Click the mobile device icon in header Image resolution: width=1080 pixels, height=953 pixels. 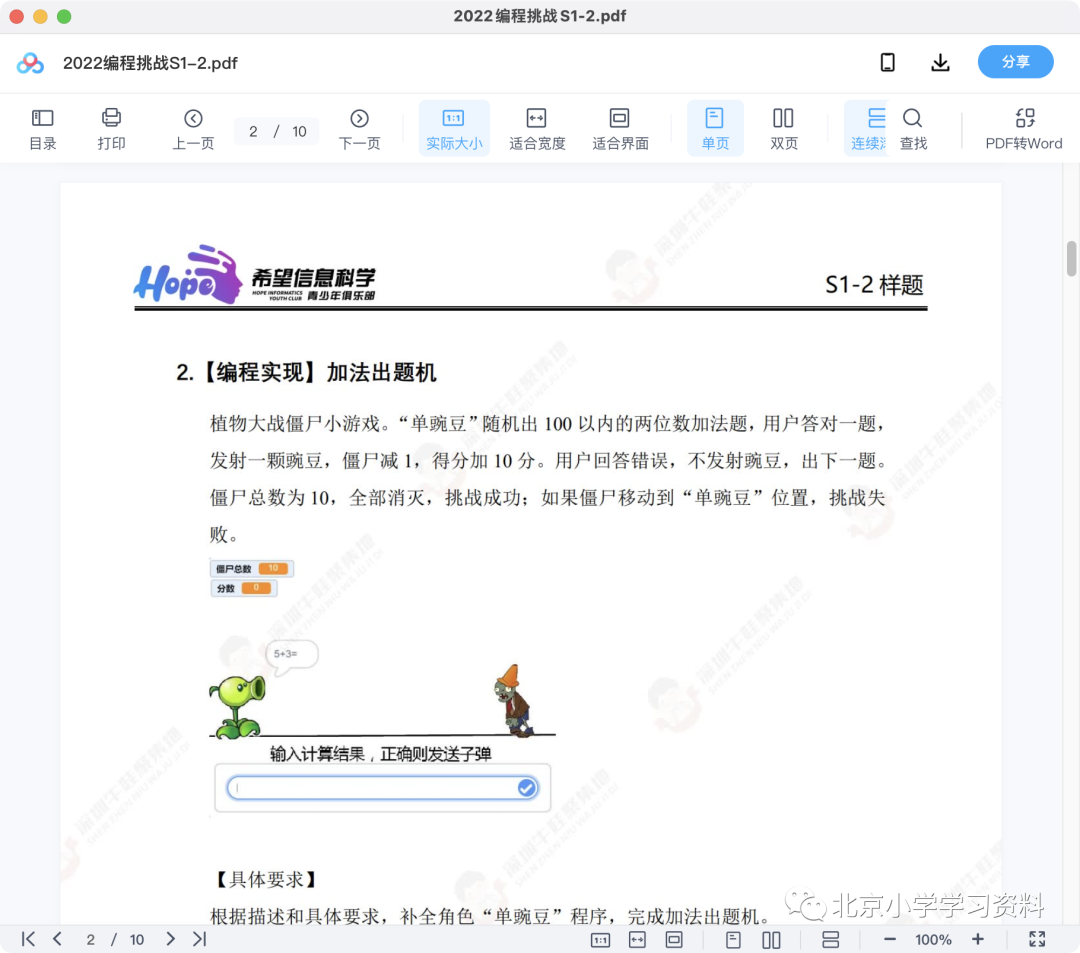click(x=888, y=63)
